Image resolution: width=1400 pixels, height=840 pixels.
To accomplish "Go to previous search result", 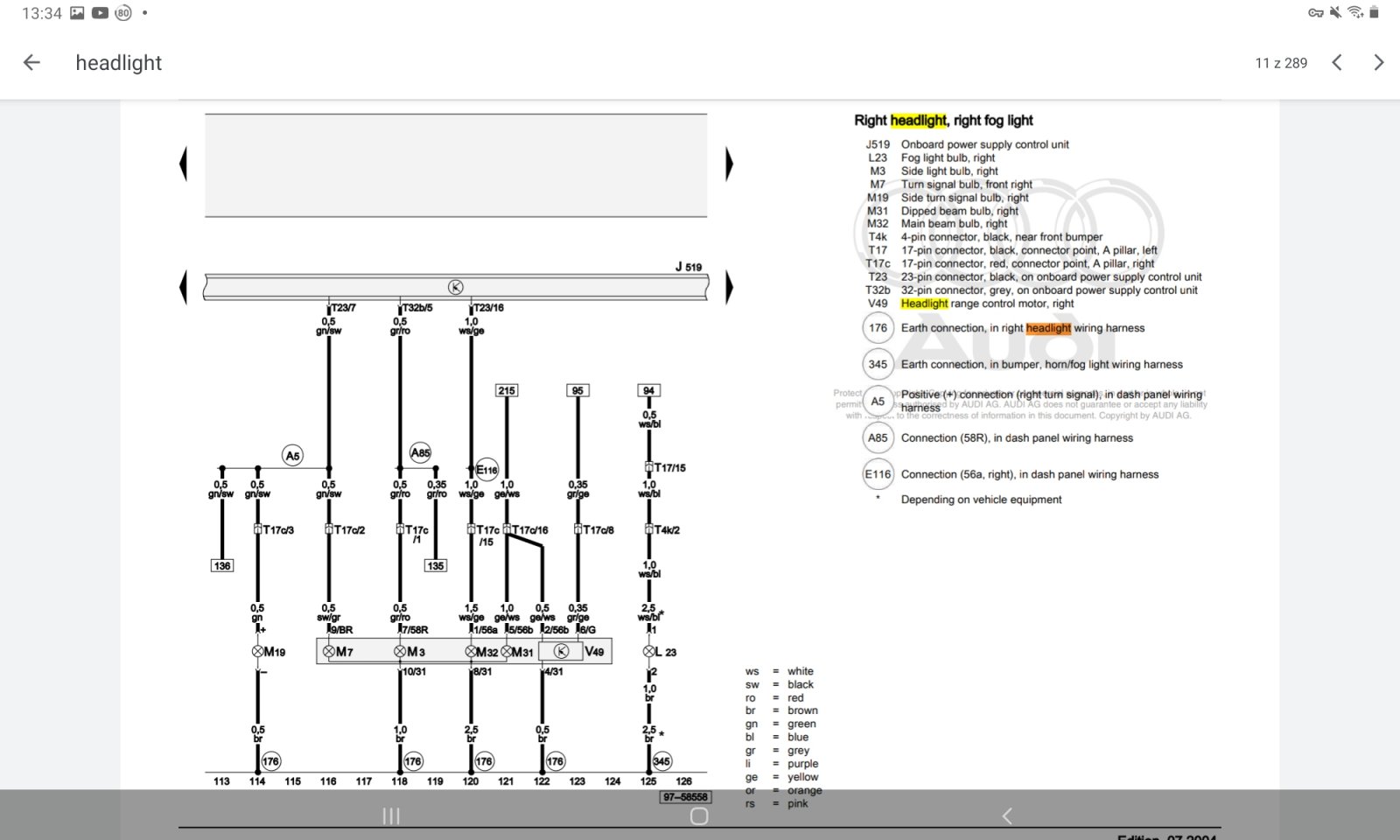I will (x=1336, y=62).
